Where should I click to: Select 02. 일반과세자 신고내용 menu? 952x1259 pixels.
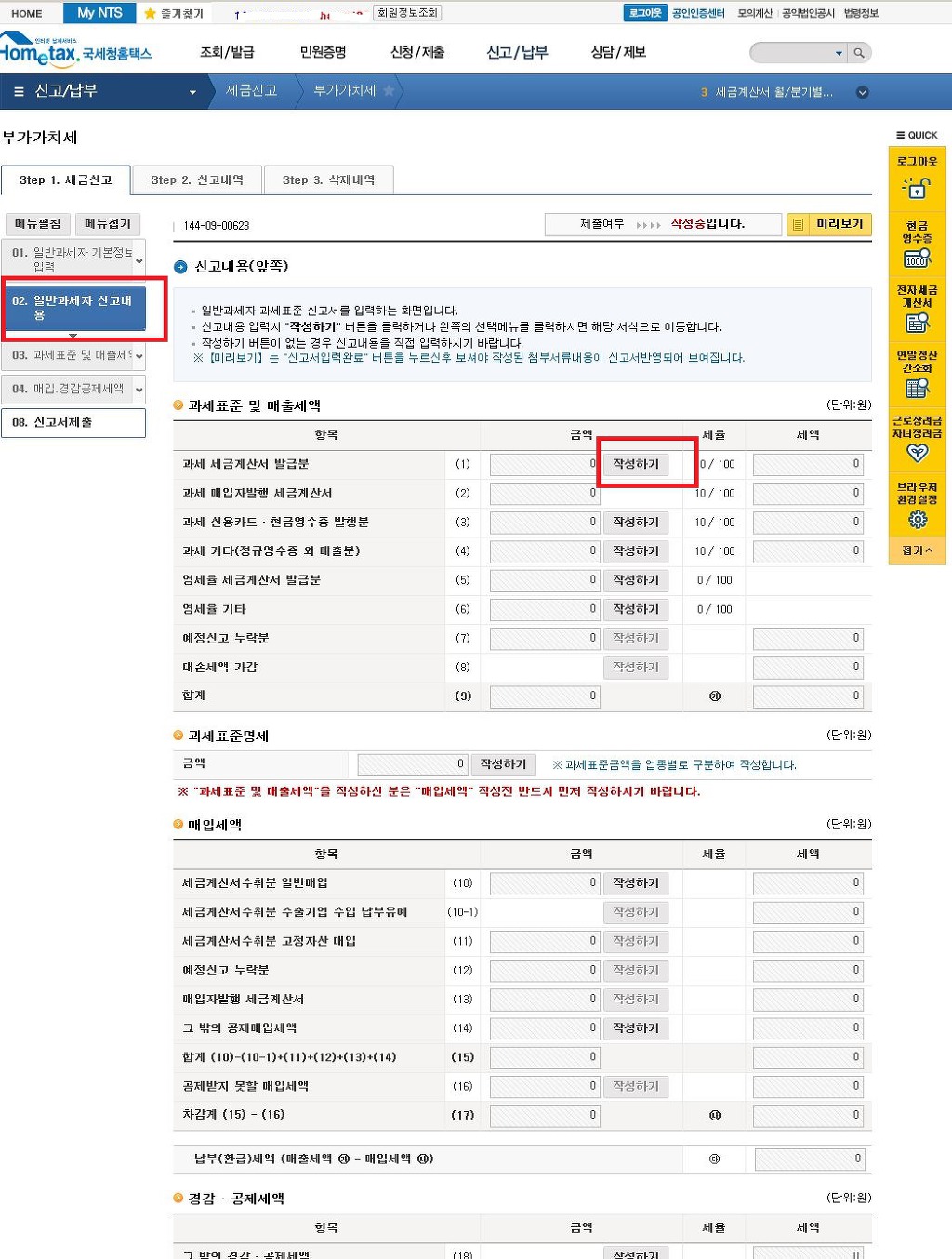[73, 308]
